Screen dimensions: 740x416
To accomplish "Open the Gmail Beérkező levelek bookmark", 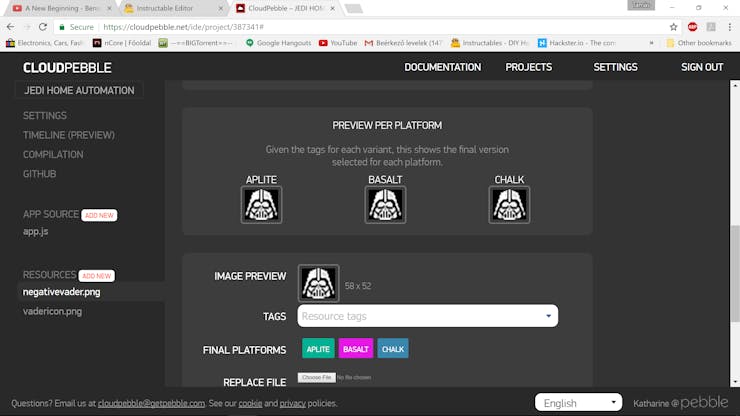I will tap(404, 43).
